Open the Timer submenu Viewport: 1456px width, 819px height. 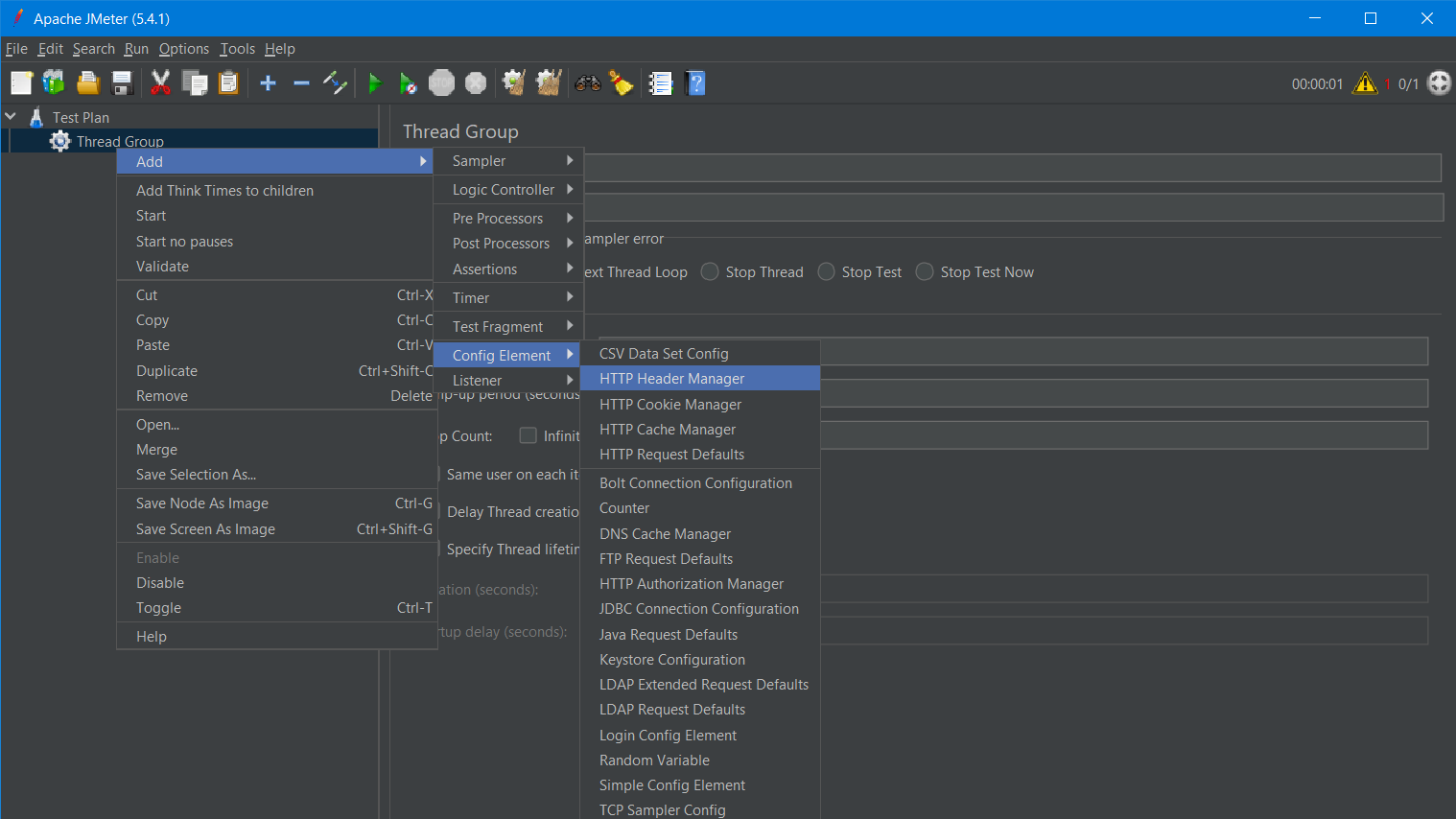pos(507,298)
